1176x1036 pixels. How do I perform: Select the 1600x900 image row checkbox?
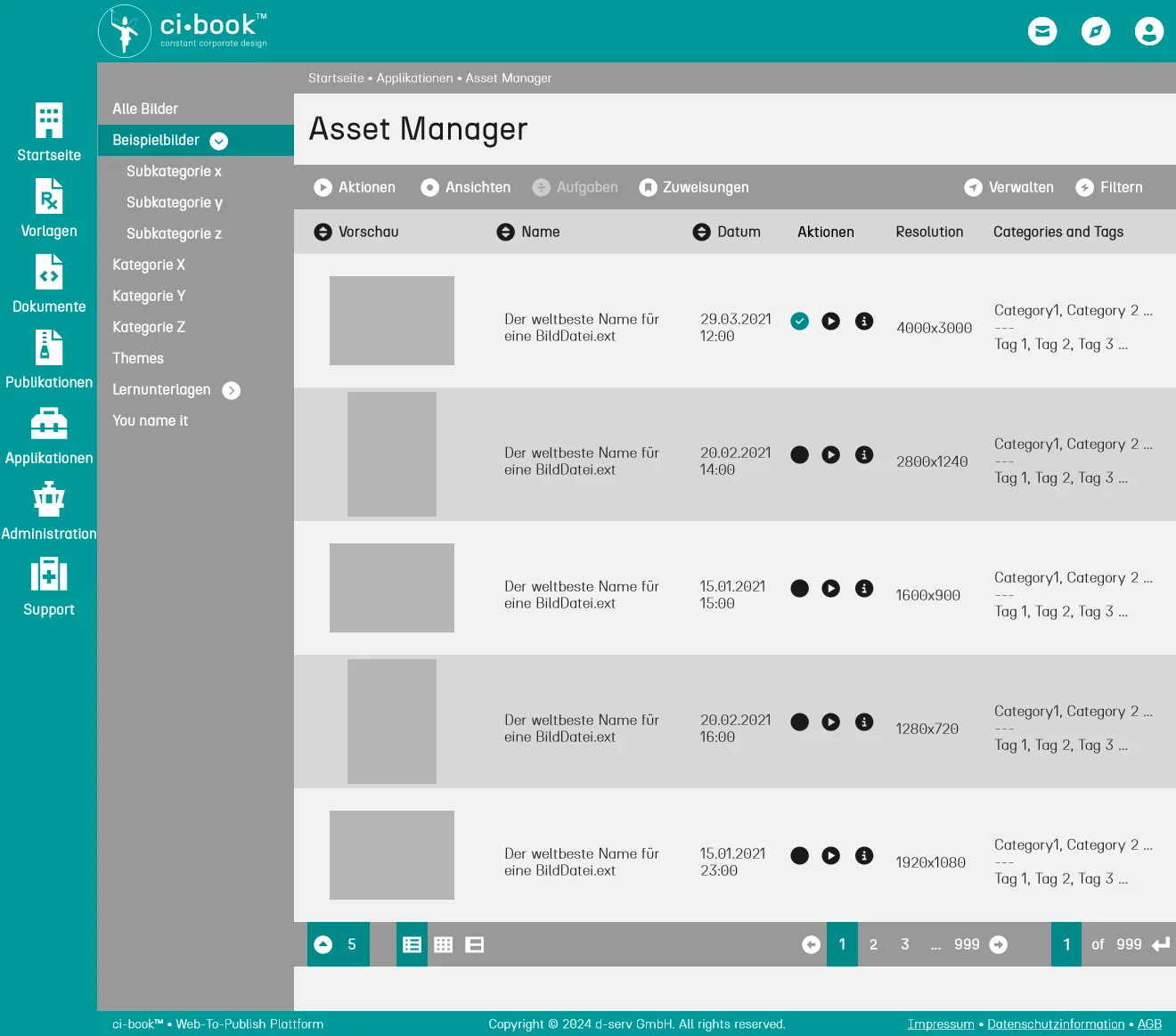[800, 588]
